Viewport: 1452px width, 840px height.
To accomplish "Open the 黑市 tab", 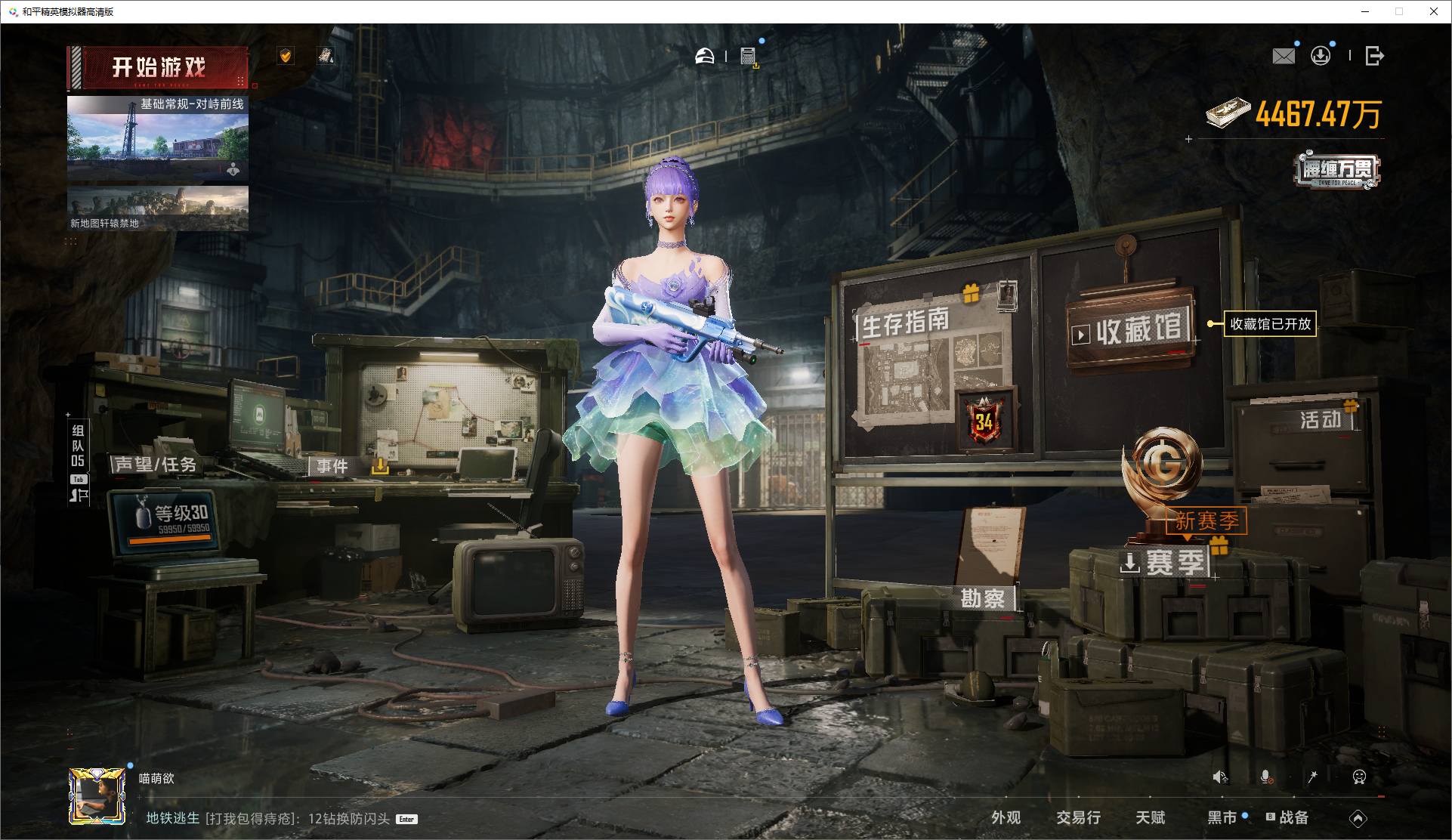I will [x=1222, y=817].
